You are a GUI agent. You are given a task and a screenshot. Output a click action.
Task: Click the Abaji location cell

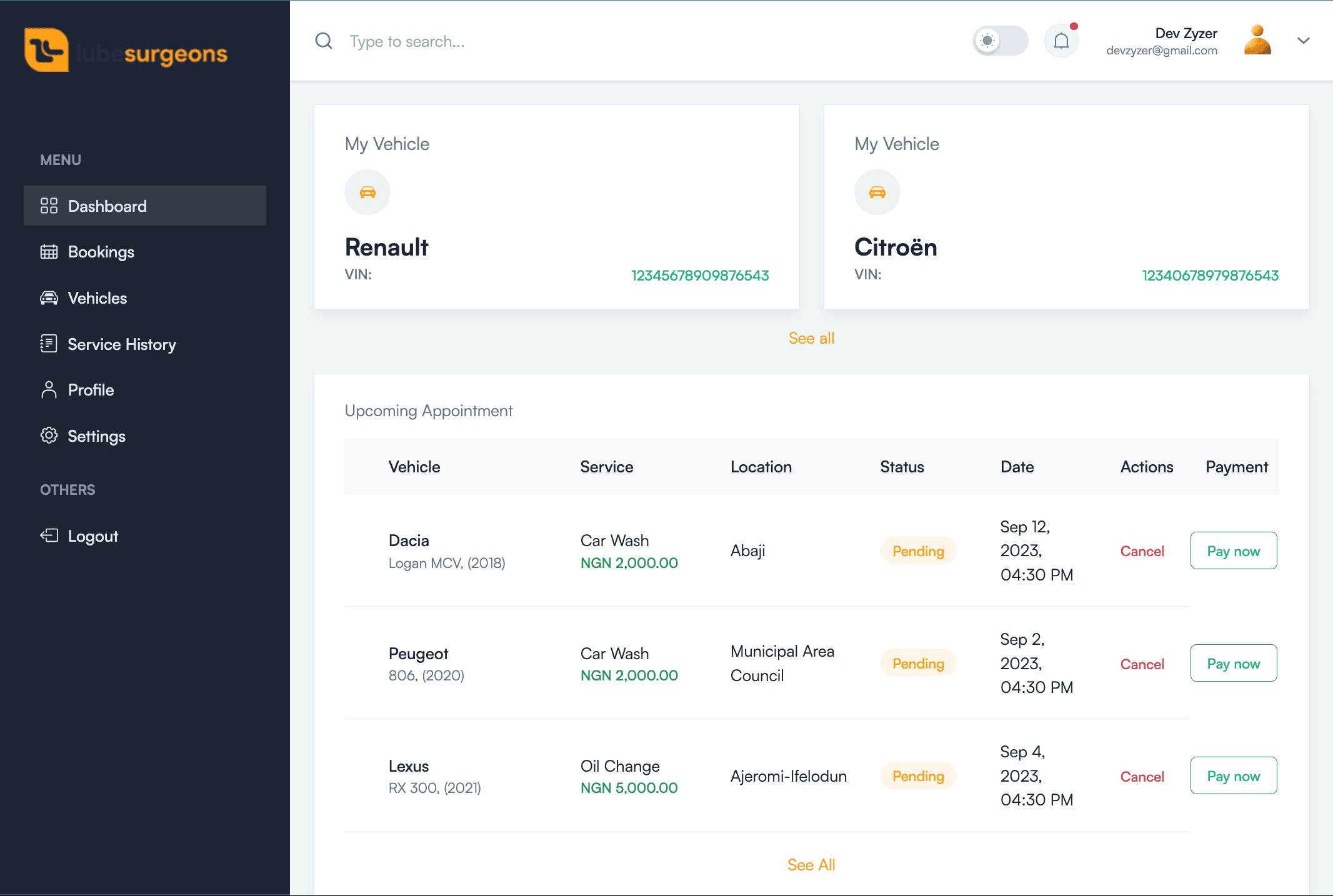747,550
